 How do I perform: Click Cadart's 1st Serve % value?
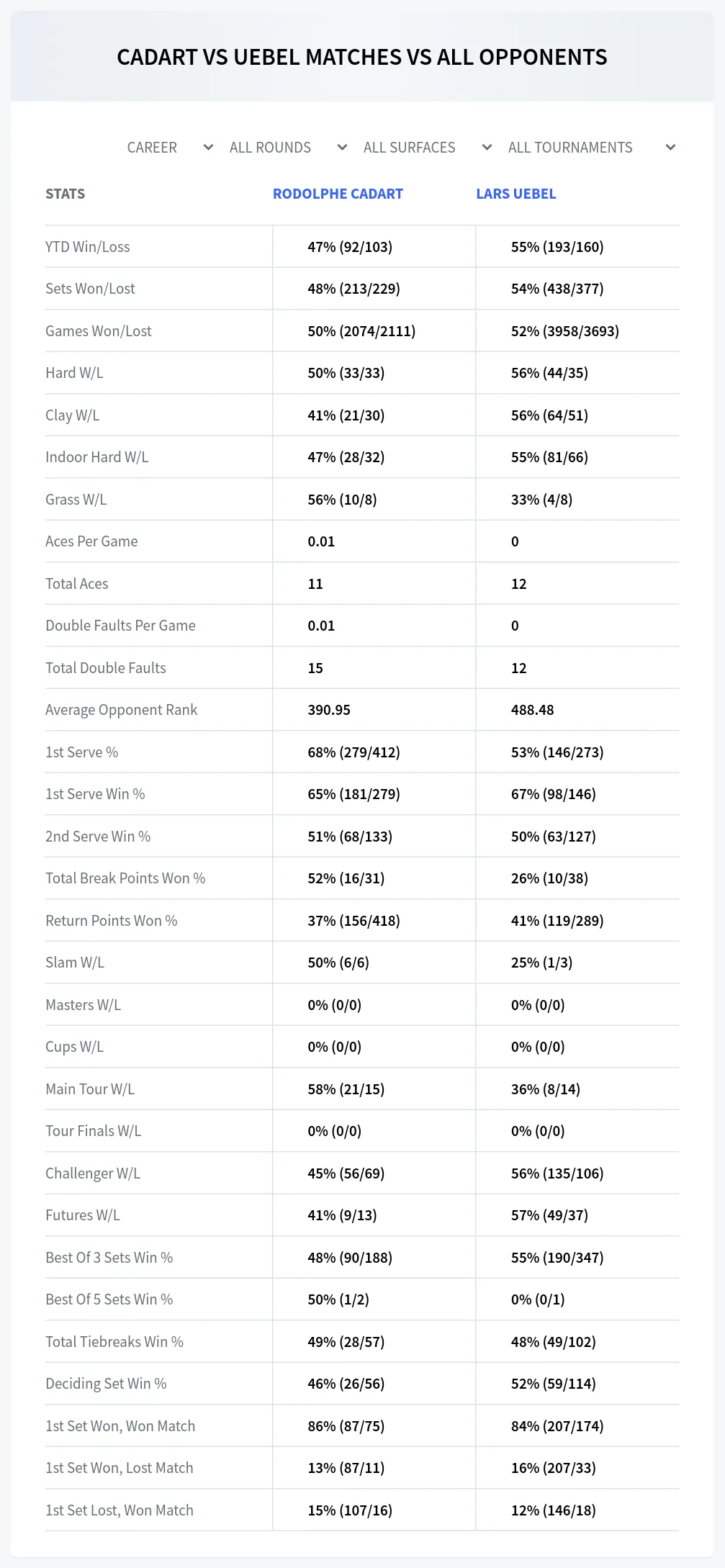(354, 752)
